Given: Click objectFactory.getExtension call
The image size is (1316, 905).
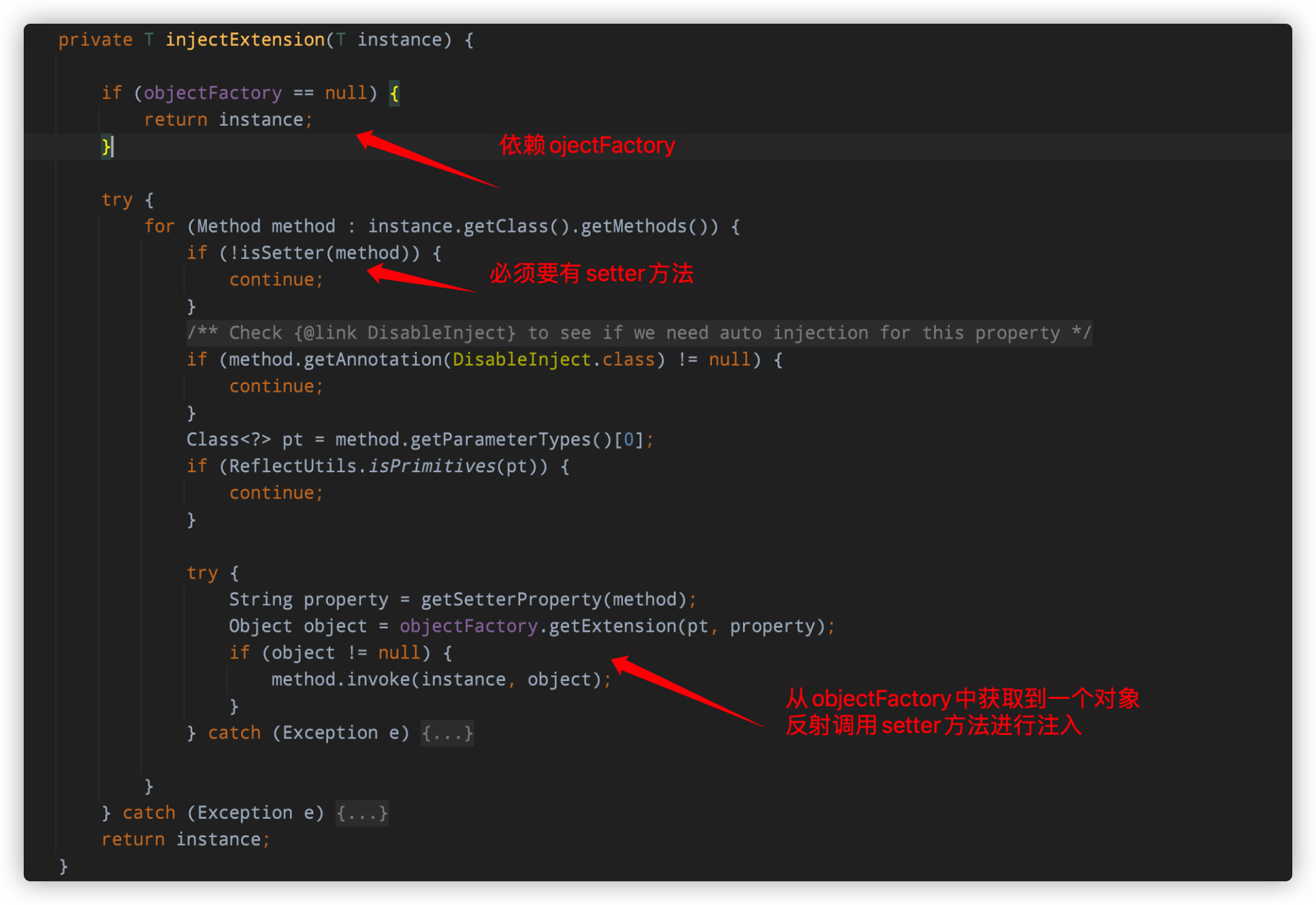Looking at the screenshot, I should 613,626.
